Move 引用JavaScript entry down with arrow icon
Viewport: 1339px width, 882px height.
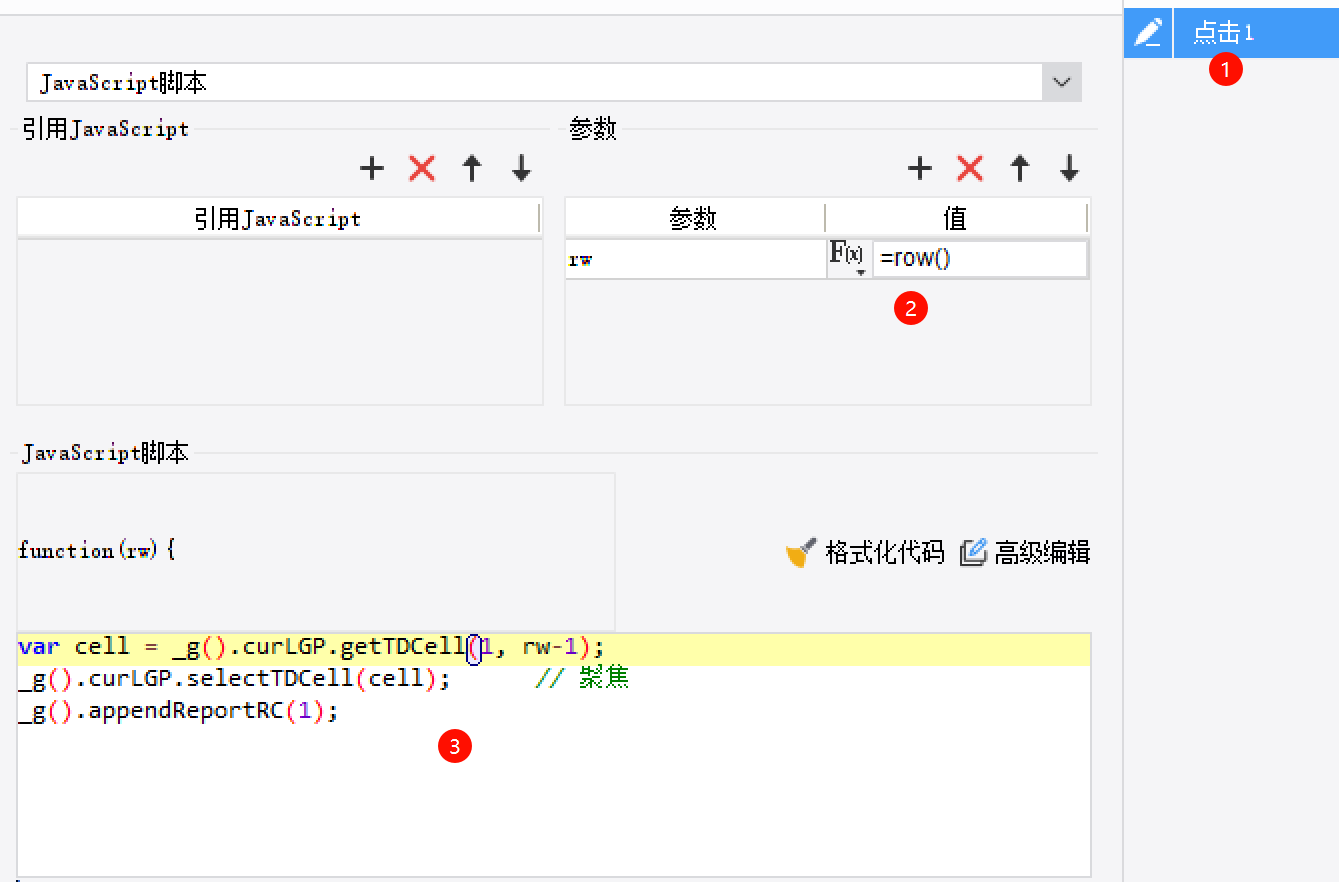click(521, 168)
